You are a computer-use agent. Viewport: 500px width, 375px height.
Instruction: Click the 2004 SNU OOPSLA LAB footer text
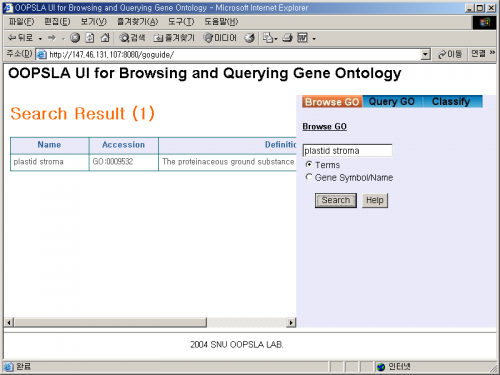[237, 345]
